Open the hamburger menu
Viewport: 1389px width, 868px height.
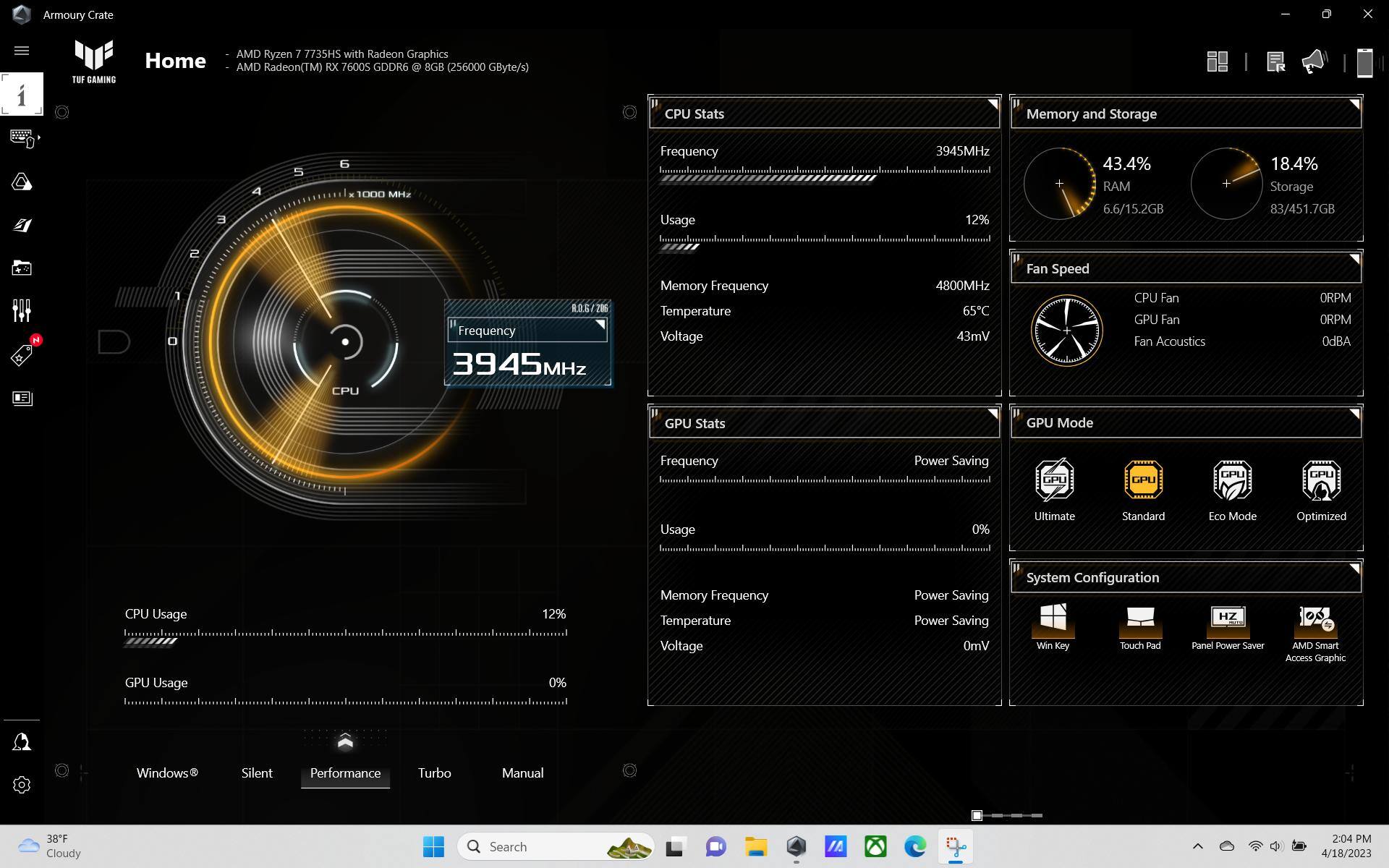22,51
